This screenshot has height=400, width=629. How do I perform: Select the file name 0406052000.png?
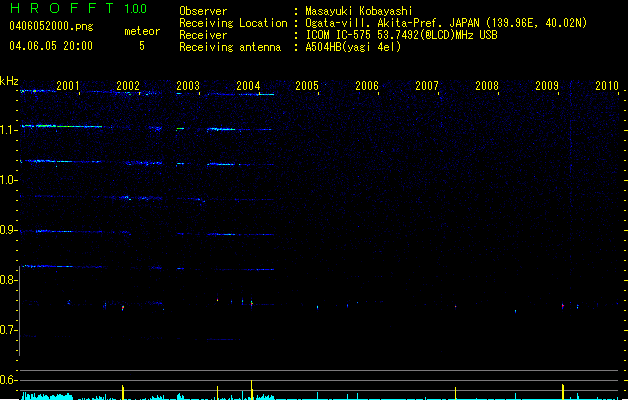click(x=51, y=26)
